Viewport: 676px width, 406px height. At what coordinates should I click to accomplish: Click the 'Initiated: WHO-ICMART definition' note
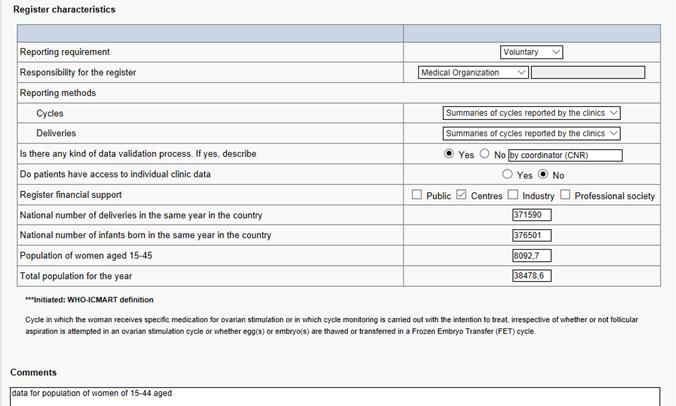point(89,300)
